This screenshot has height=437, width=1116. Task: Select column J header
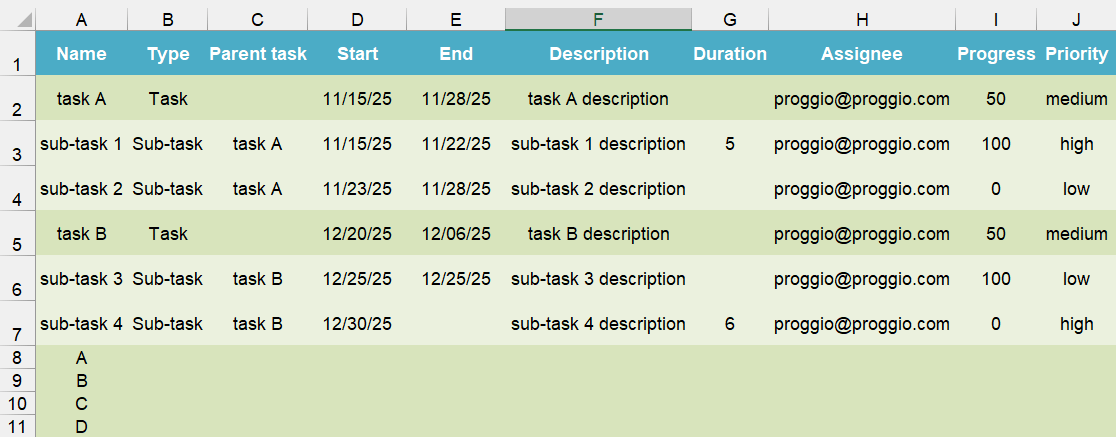point(1075,20)
